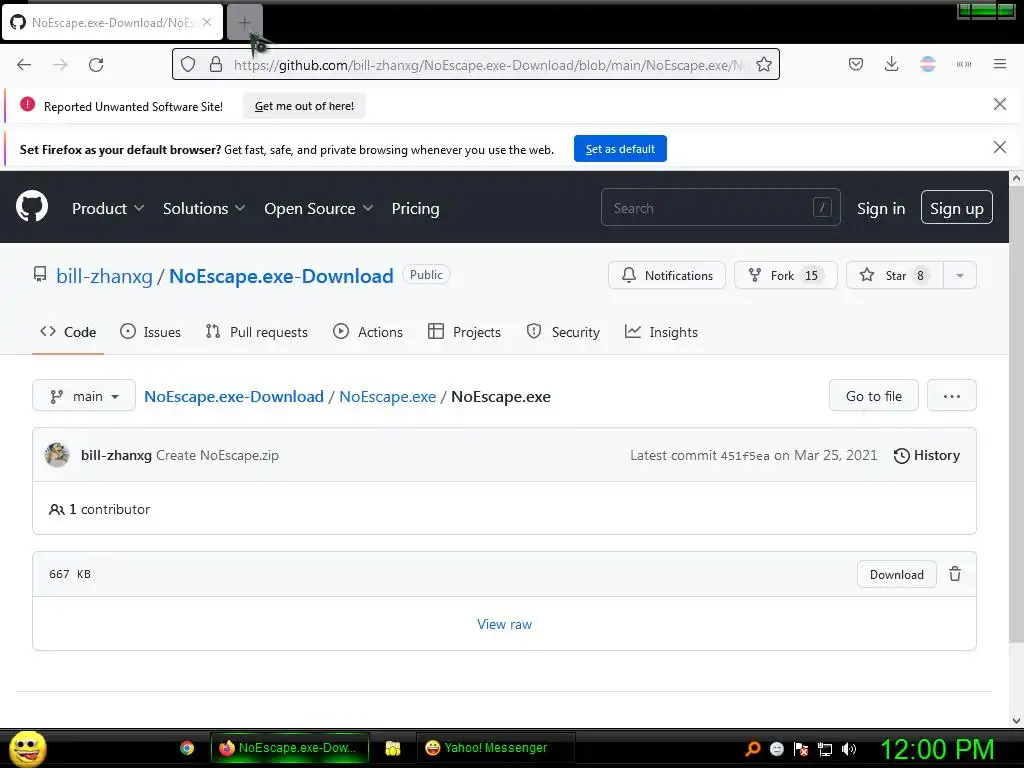The height and width of the screenshot is (768, 1024).
Task: Go forward to the next page
Action: tap(60, 64)
